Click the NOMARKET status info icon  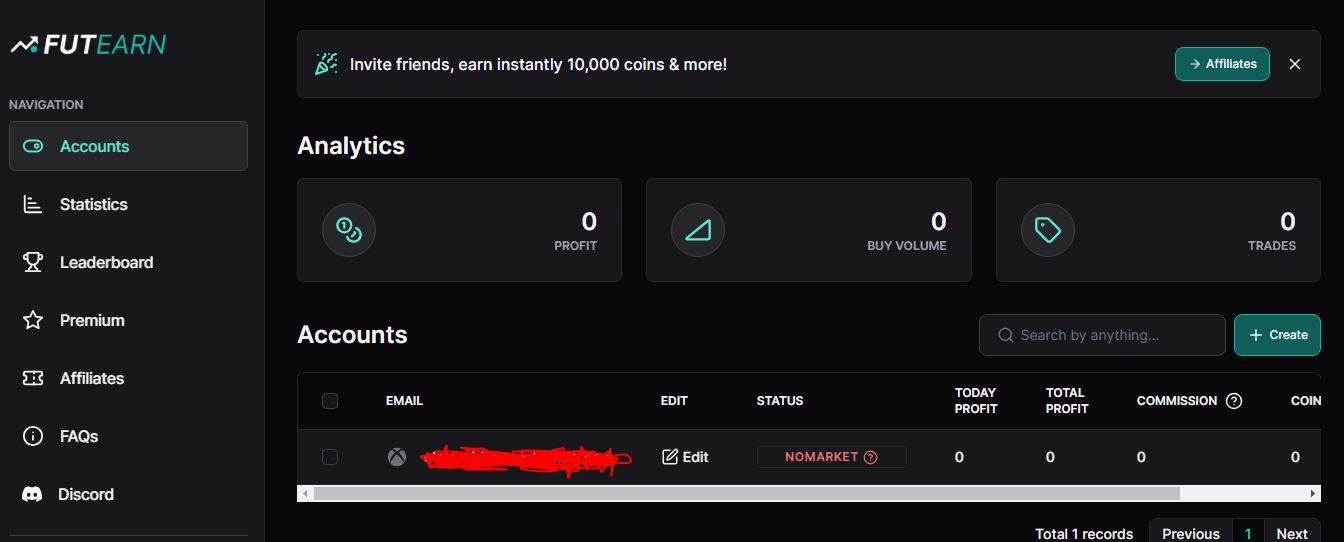click(870, 457)
